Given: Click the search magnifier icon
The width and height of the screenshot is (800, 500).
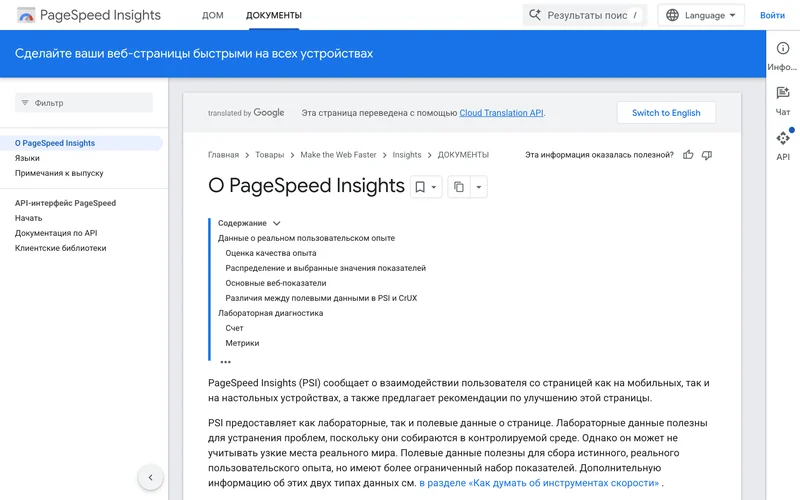Looking at the screenshot, I should pos(534,15).
